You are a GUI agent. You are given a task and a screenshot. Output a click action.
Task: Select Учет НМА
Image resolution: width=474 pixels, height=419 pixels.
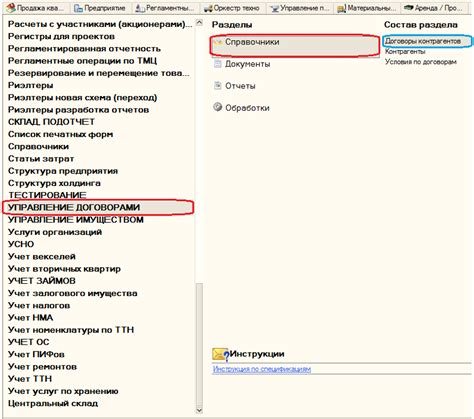point(30,317)
